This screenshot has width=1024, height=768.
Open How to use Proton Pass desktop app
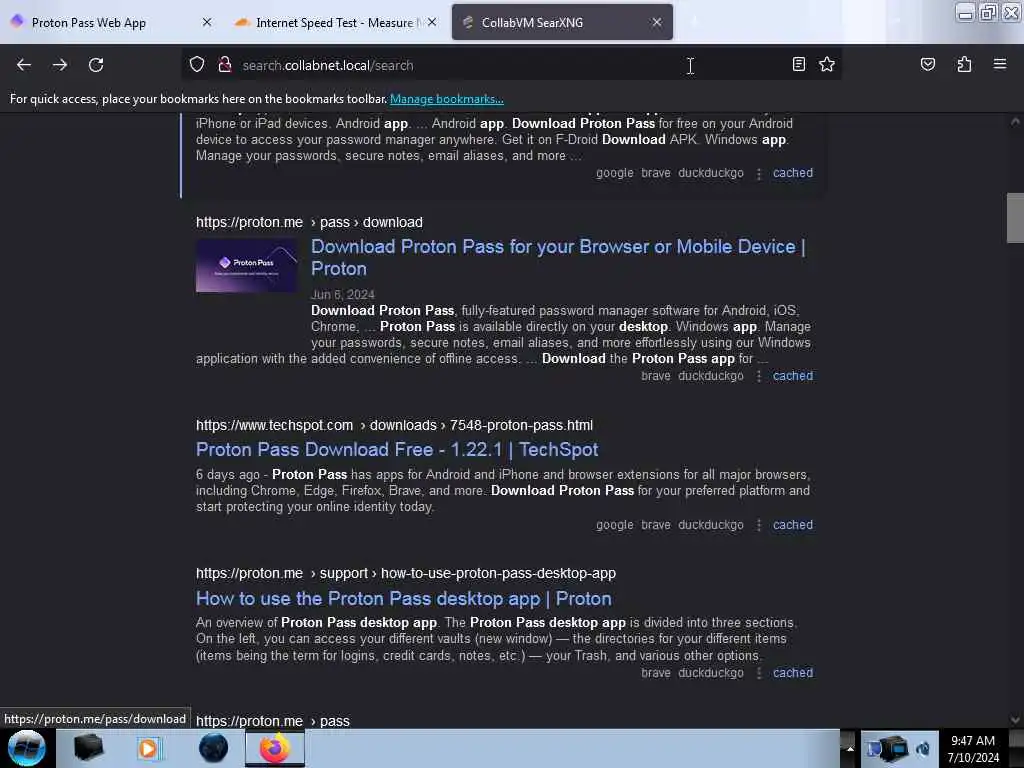click(x=404, y=599)
